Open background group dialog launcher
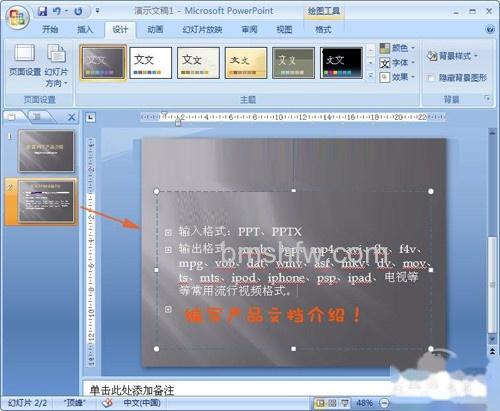Viewport: 500px width, 411px height. pos(487,99)
